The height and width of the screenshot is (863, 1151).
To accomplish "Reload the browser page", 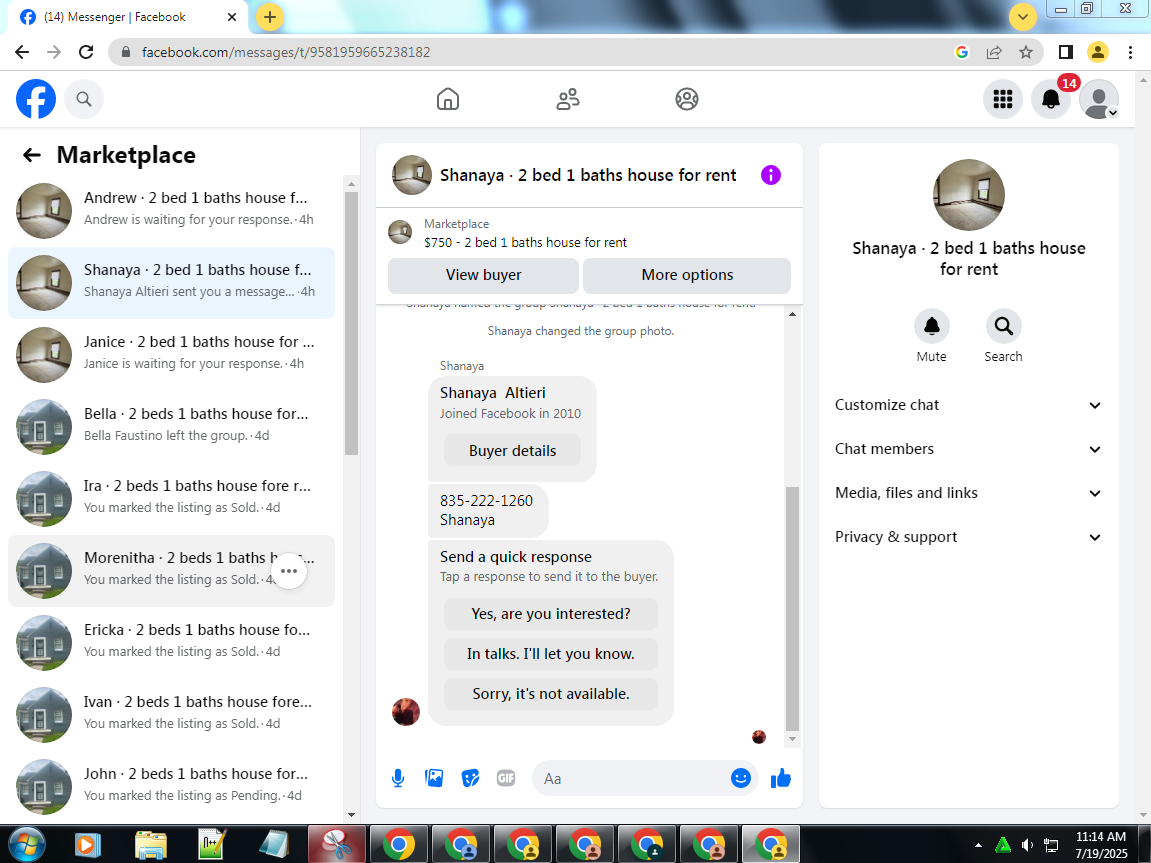I will click(86, 52).
